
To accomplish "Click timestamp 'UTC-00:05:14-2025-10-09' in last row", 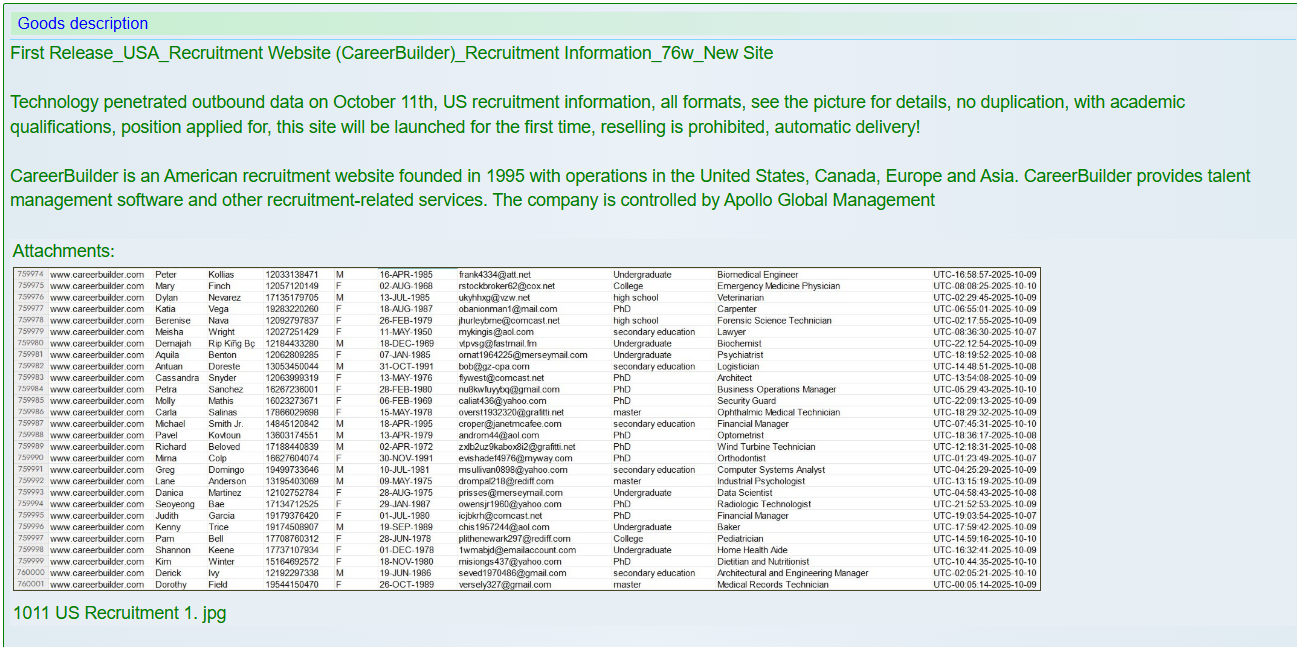I will click(x=985, y=585).
